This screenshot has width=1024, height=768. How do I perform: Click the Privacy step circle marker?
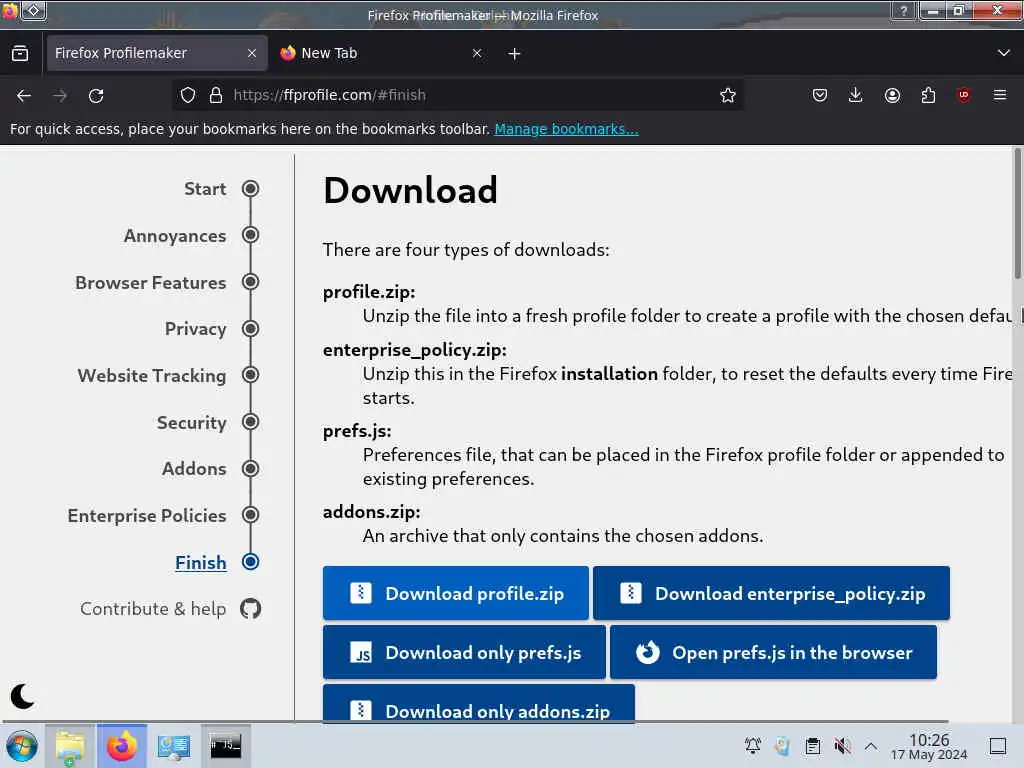pos(250,328)
